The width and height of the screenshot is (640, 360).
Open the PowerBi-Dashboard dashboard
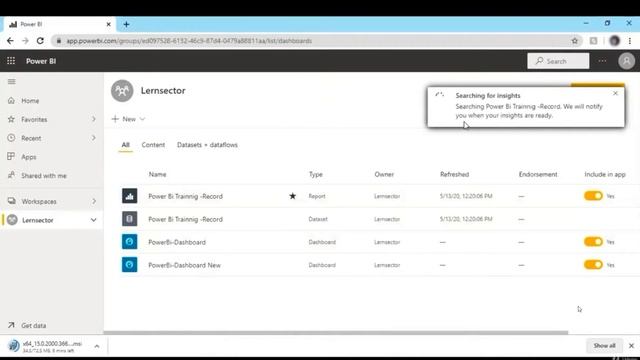[177, 242]
